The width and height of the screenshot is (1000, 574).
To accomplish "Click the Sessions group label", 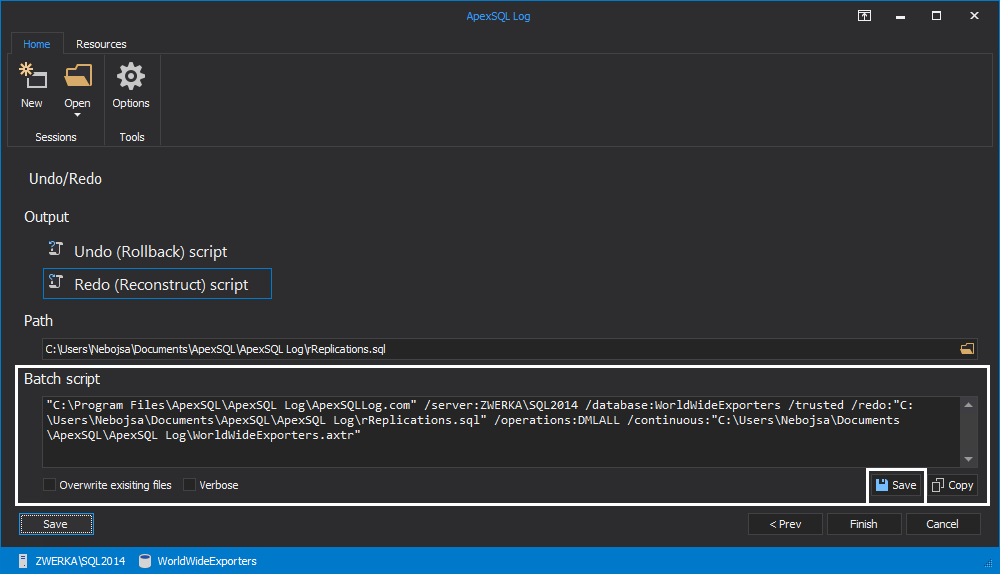I will [x=55, y=137].
